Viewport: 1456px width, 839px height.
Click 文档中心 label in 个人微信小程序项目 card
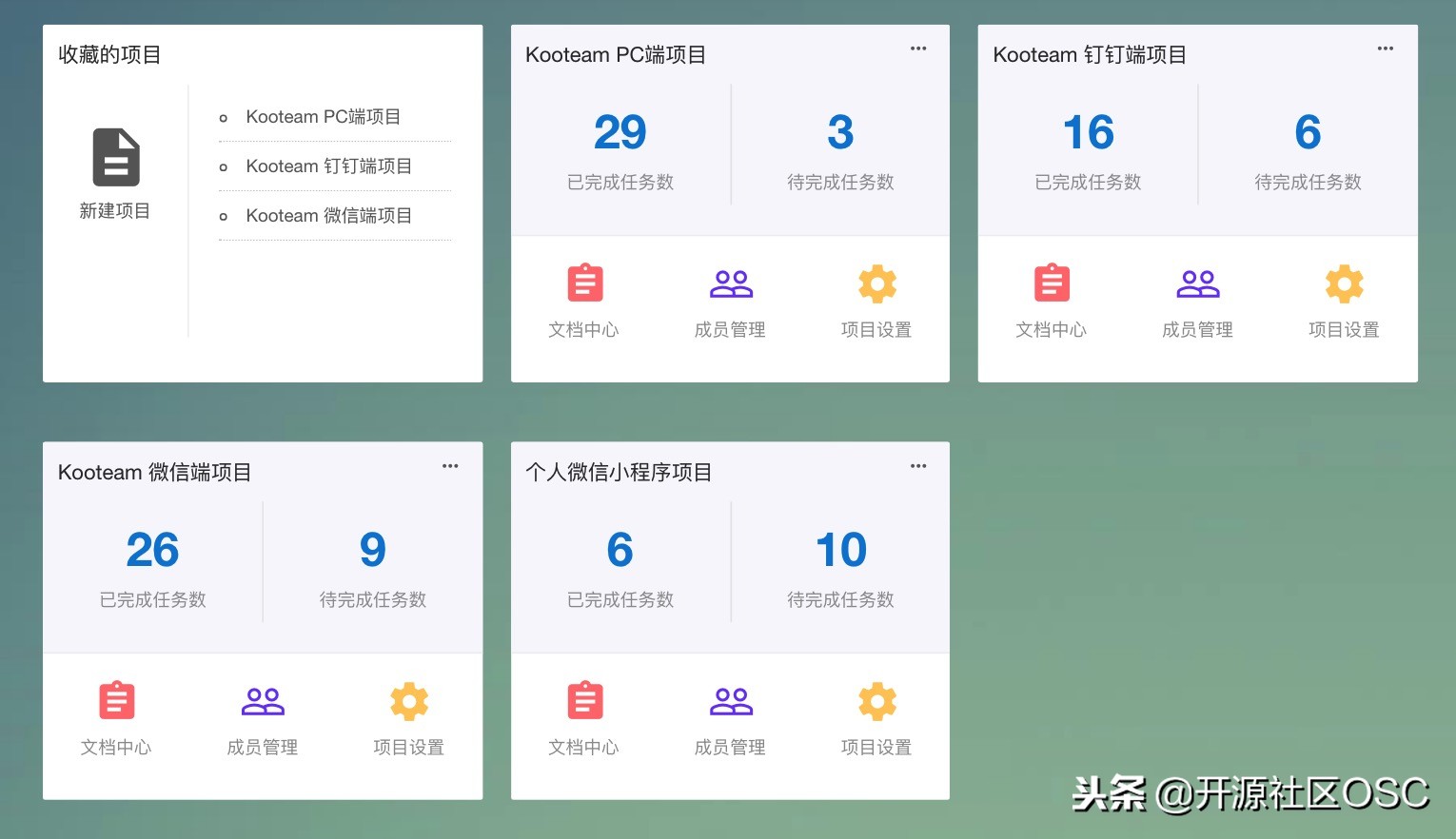[584, 748]
